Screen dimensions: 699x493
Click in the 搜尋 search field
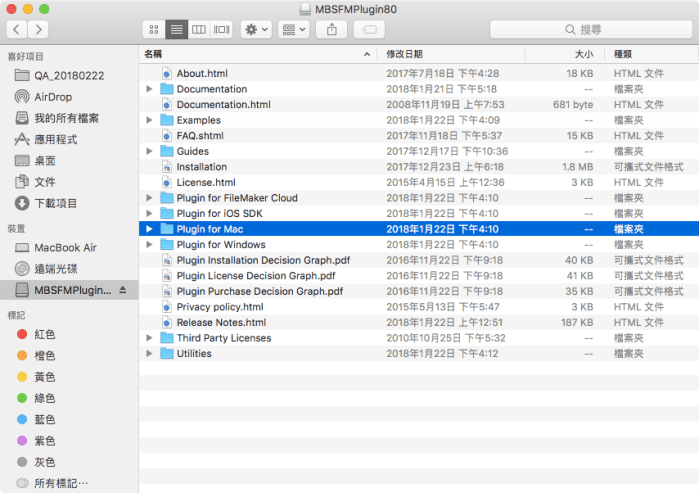[x=595, y=30]
